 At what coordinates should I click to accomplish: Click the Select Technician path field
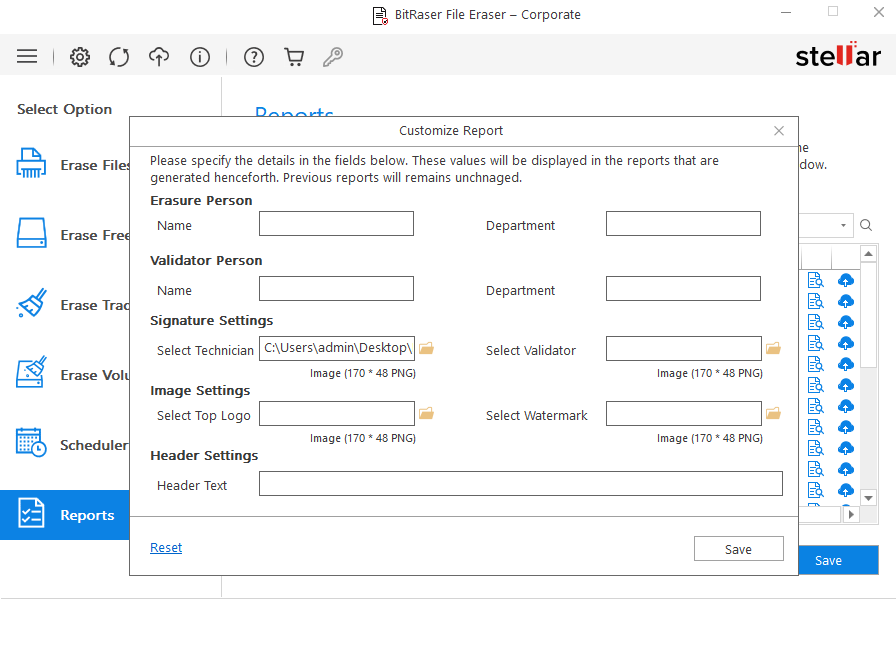[x=337, y=348]
